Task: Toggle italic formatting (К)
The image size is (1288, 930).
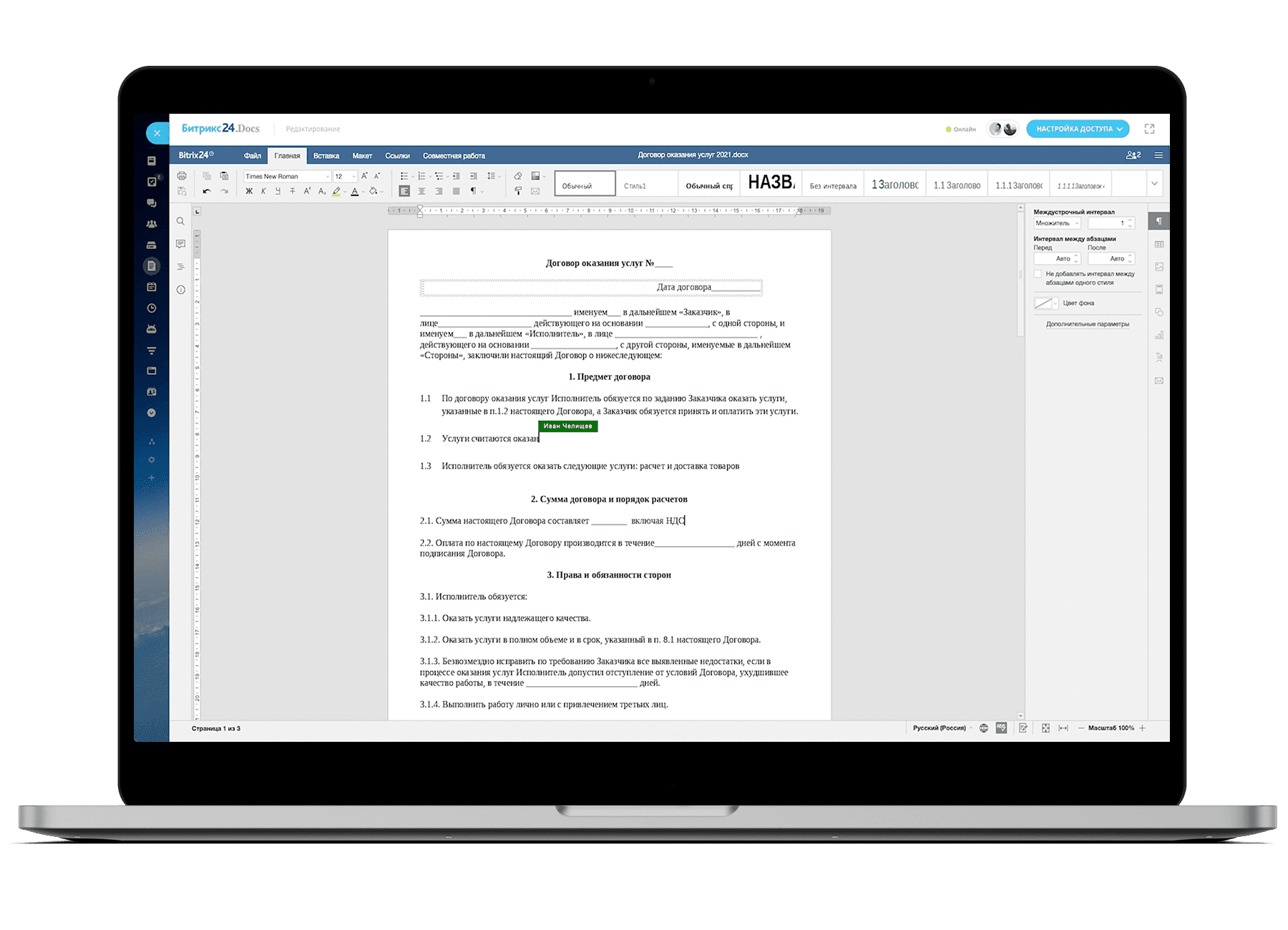Action: (263, 191)
